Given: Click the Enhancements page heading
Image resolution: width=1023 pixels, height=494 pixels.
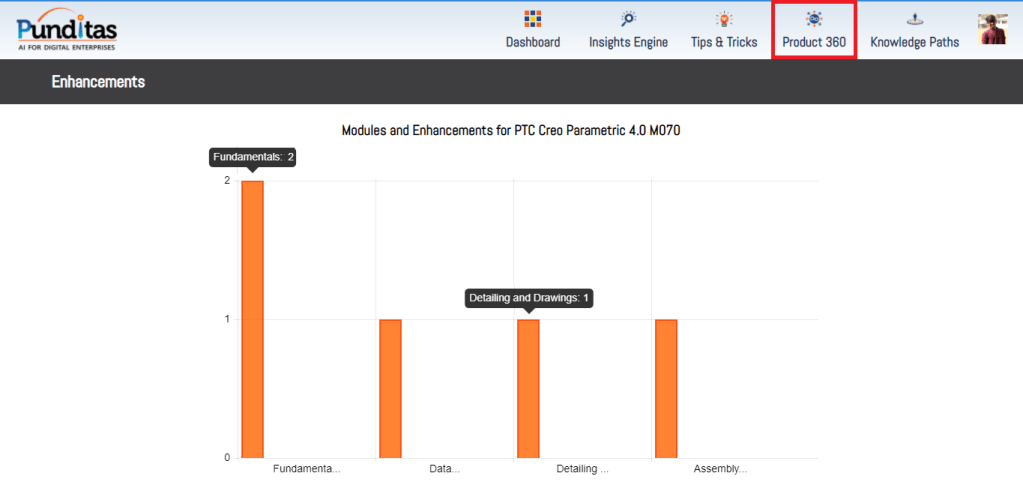Looking at the screenshot, I should click(x=98, y=82).
